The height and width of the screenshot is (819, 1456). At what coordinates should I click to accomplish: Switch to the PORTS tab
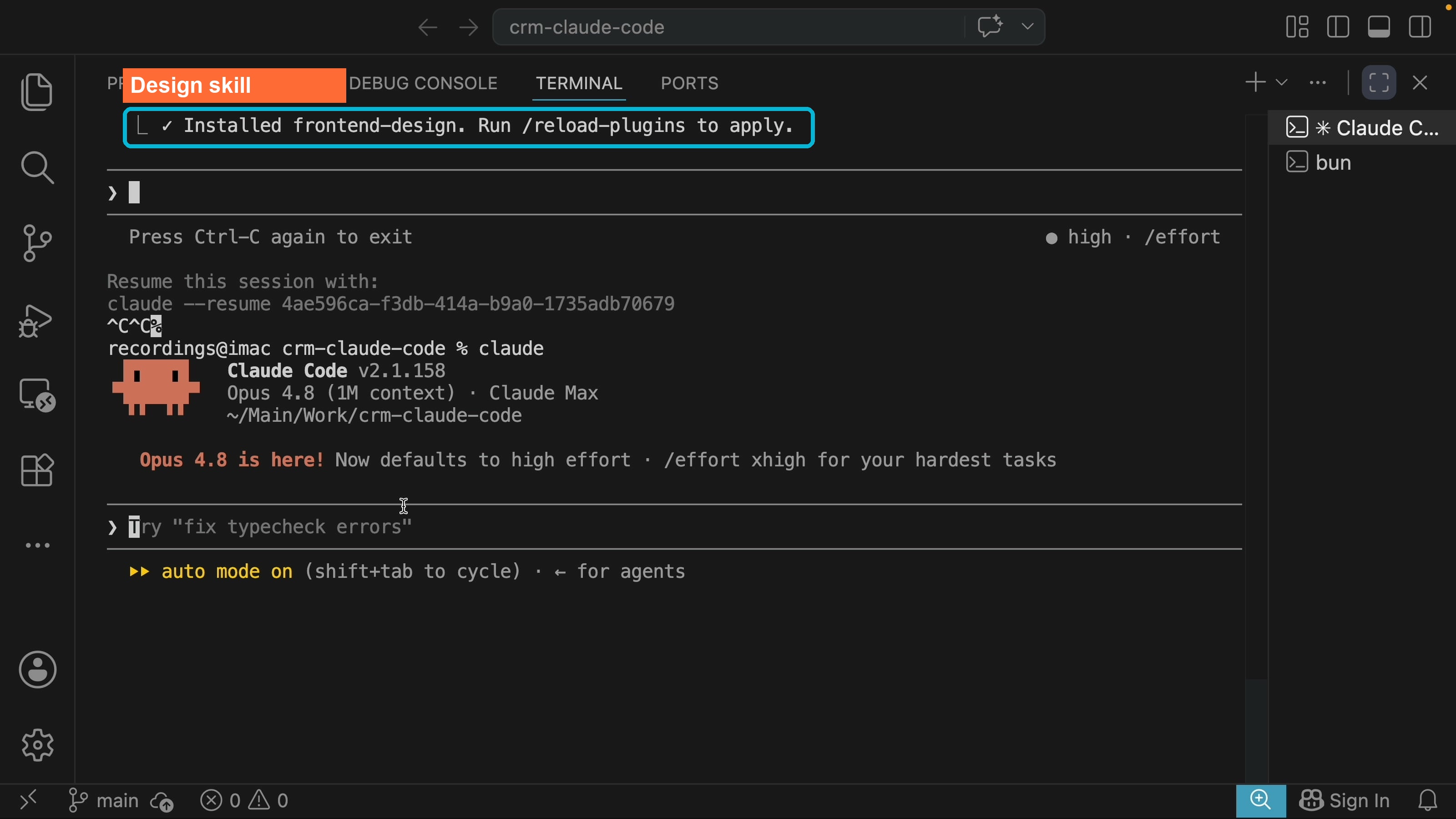click(x=690, y=83)
